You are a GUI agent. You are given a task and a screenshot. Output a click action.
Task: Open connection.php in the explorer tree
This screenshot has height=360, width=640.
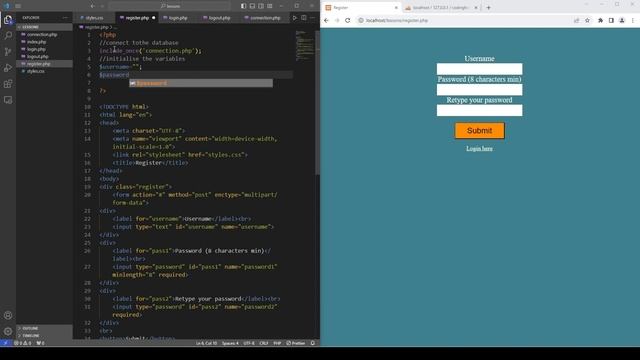tap(44, 35)
